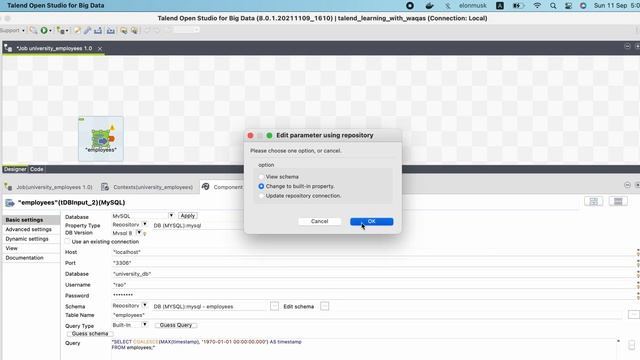Open the Query Type Built-In dropdown
This screenshot has width=640, height=360.
[x=144, y=324]
